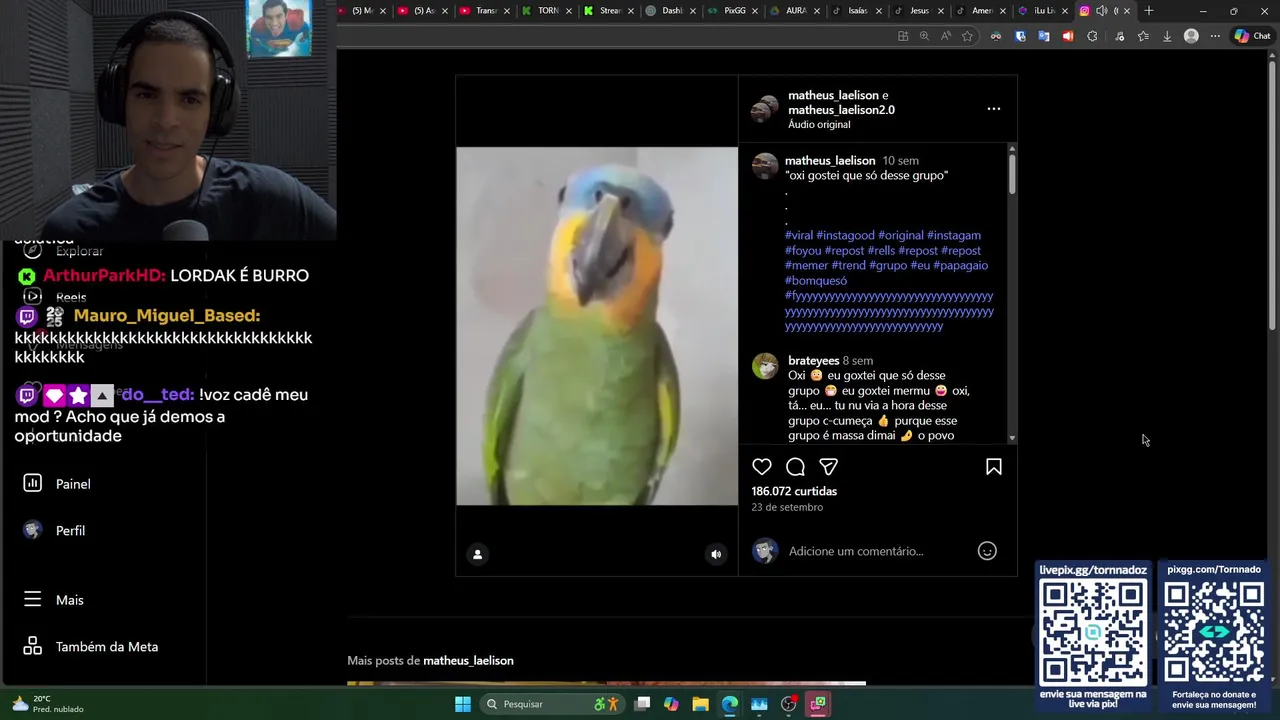1280x720 pixels.
Task: Open File Explorer from the taskbar
Action: (x=700, y=704)
